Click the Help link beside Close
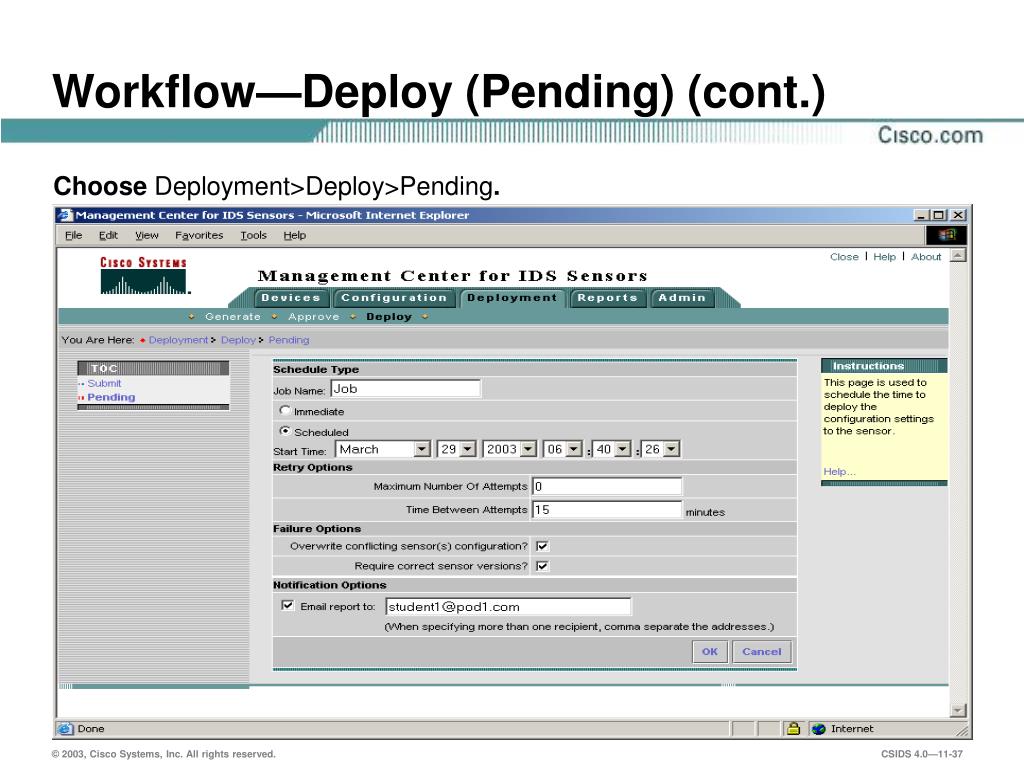This screenshot has height=768, width=1024. (884, 257)
